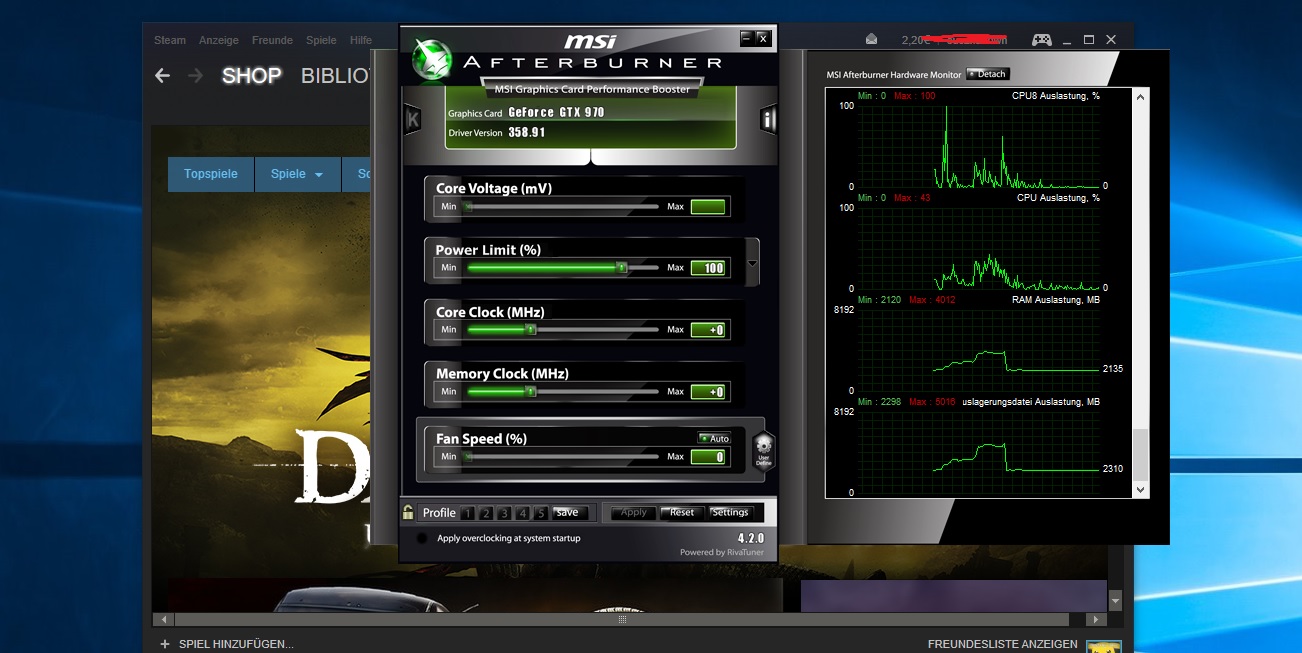Select the Topspiele shop tab
The image size is (1302, 653).
(211, 174)
